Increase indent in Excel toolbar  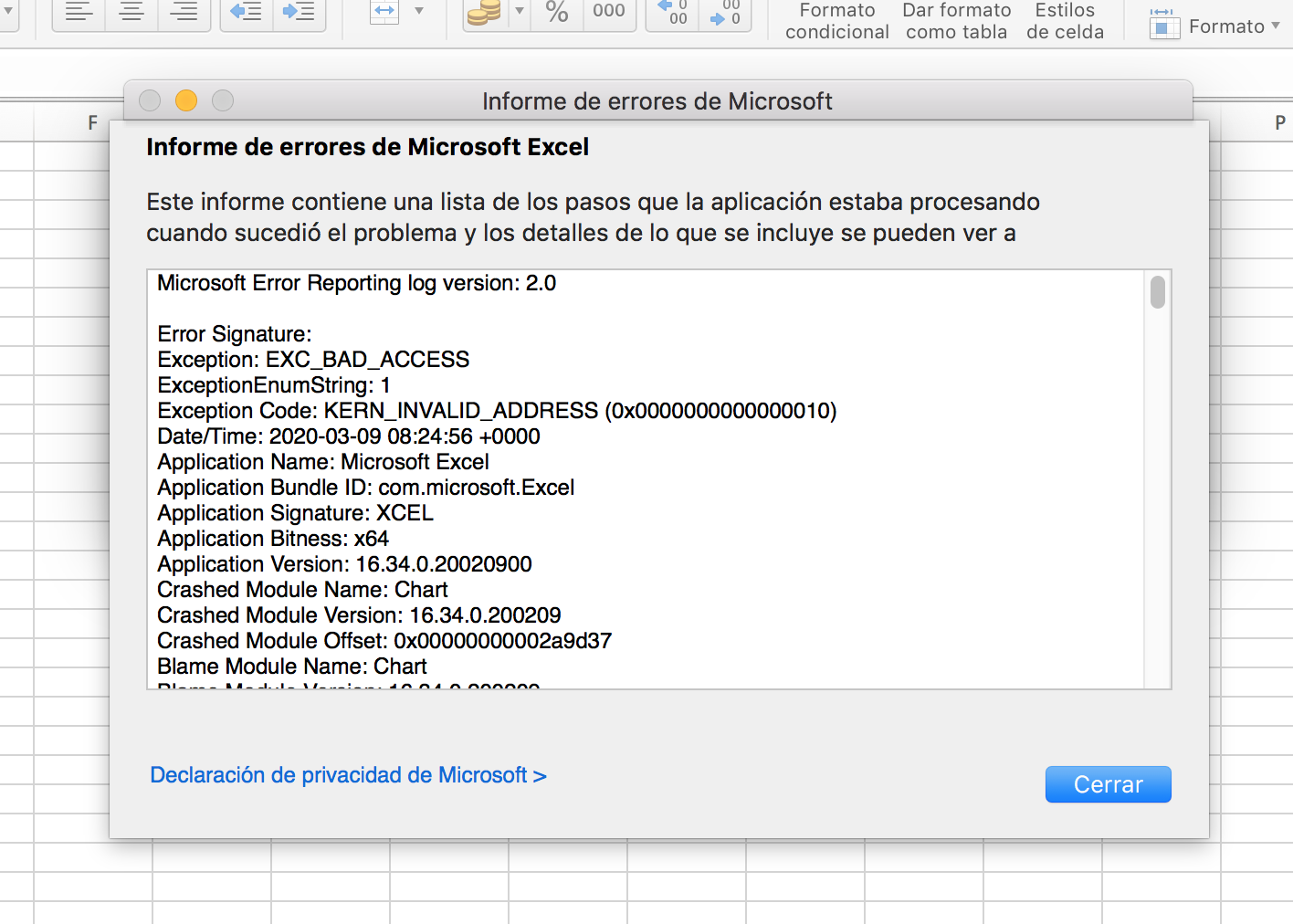click(x=299, y=13)
